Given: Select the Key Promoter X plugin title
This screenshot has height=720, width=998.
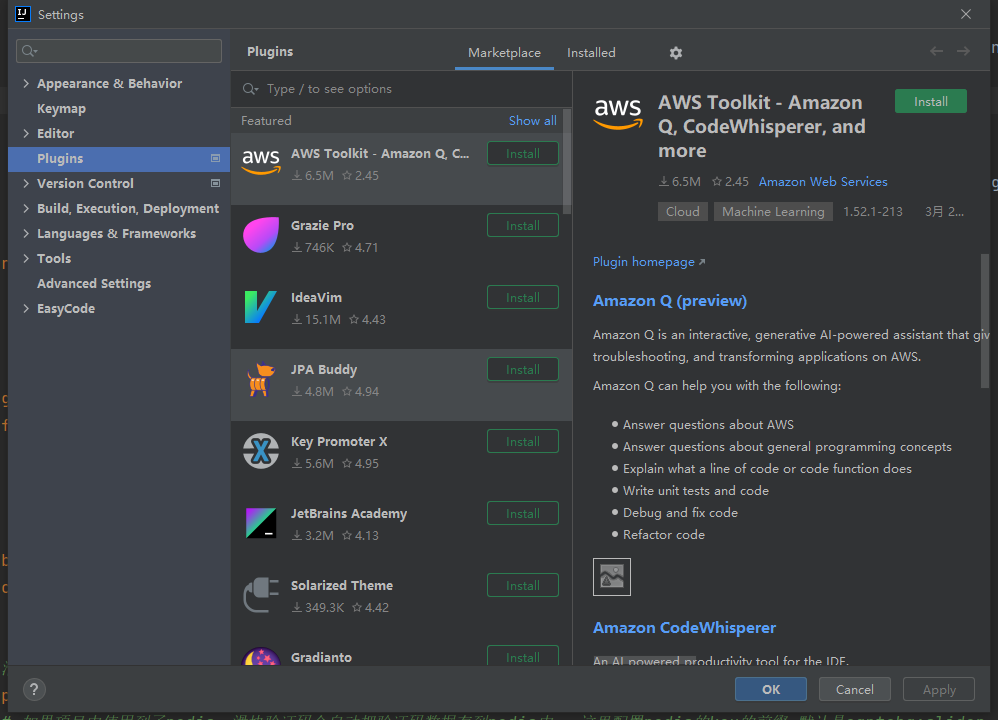Looking at the screenshot, I should (x=339, y=442).
